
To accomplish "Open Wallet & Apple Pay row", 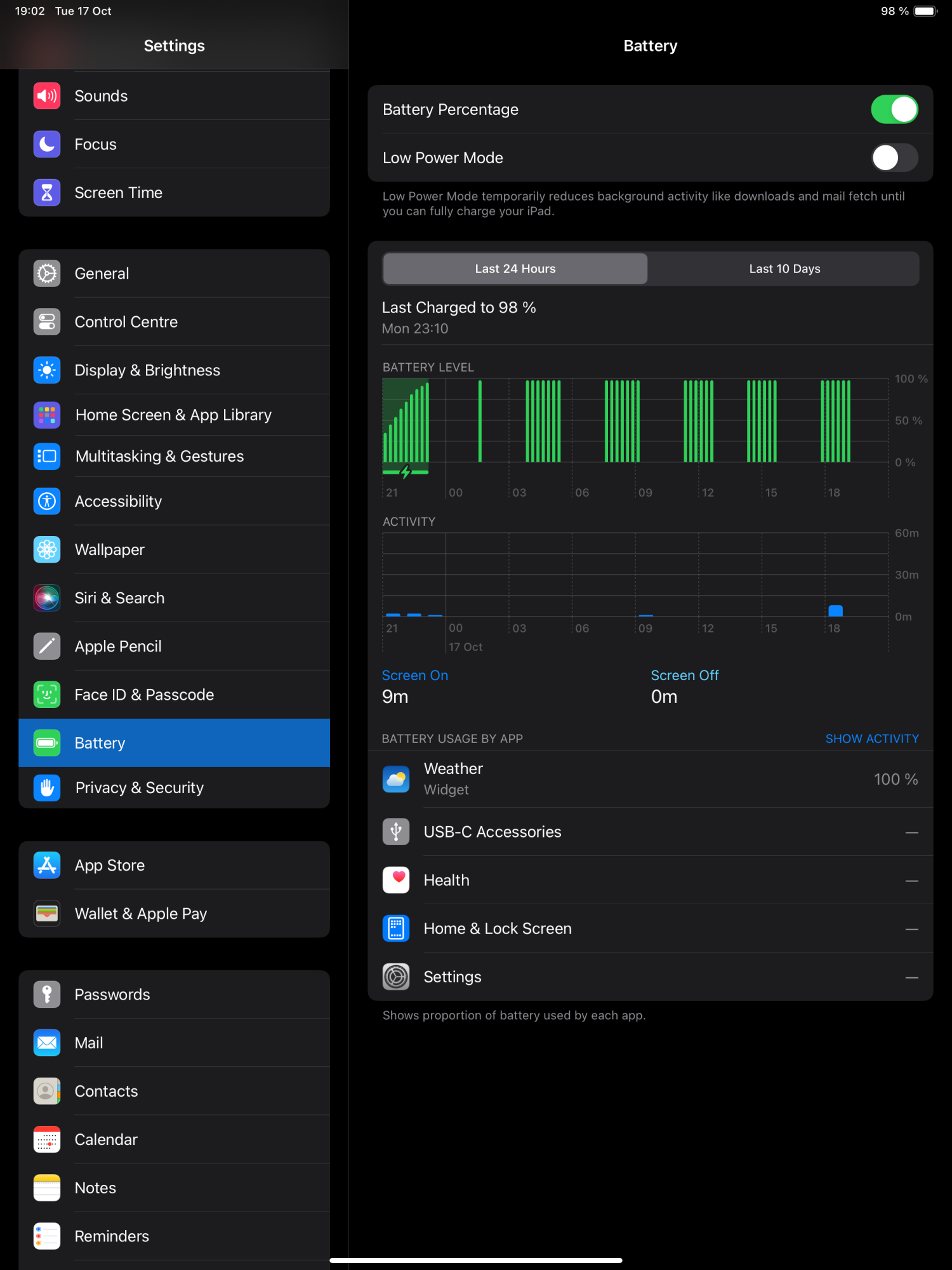I will [175, 913].
